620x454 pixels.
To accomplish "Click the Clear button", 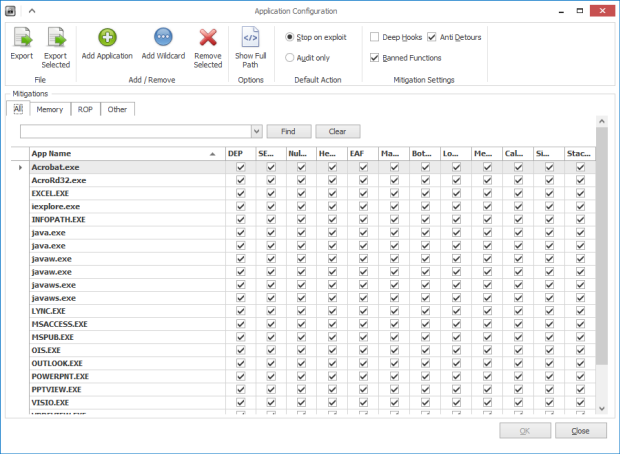I will pyautogui.click(x=337, y=131).
